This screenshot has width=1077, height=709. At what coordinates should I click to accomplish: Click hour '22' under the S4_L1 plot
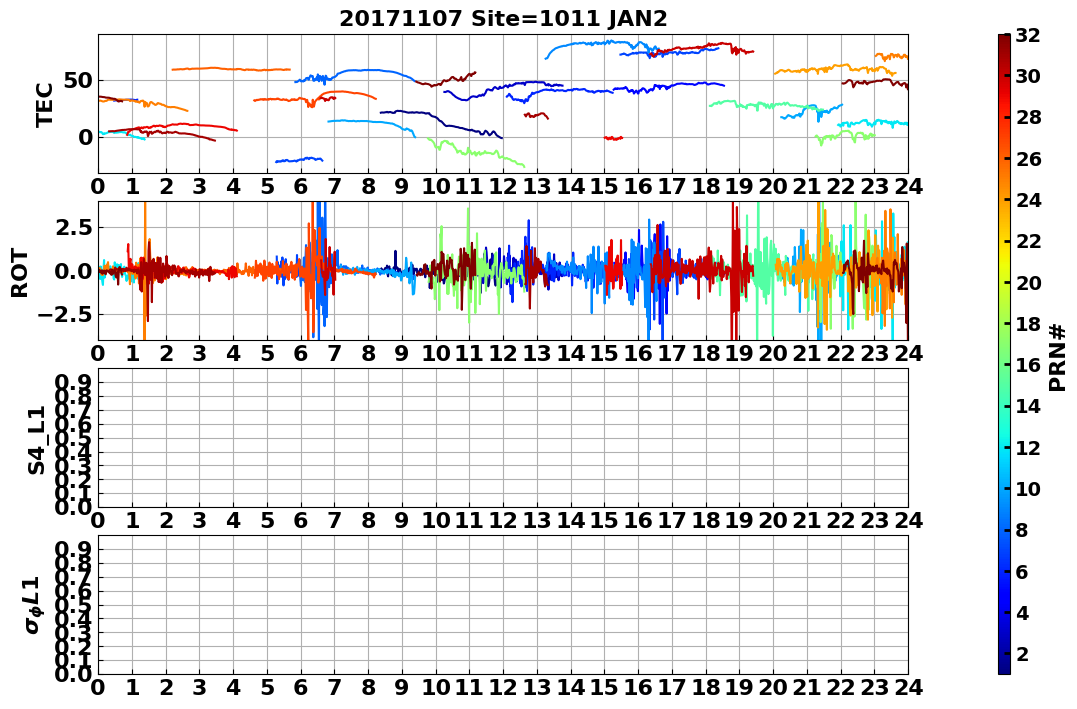840,520
